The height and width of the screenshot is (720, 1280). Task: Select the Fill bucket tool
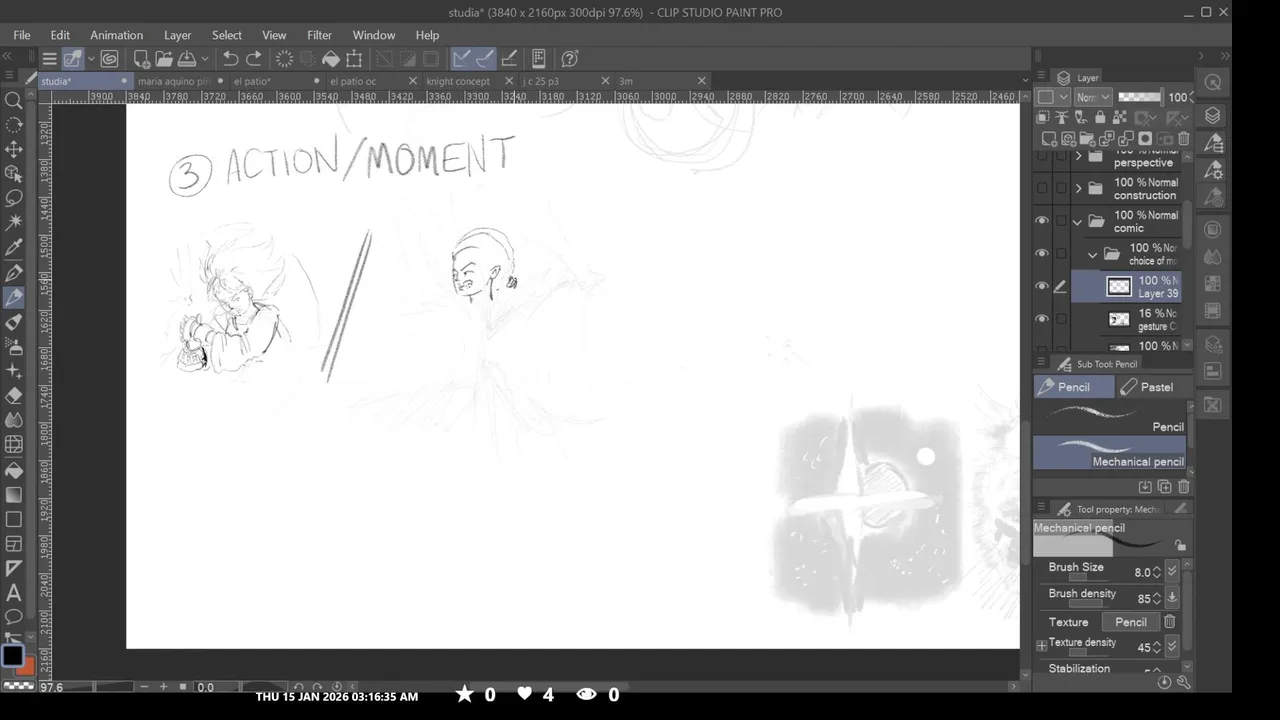coord(14,470)
